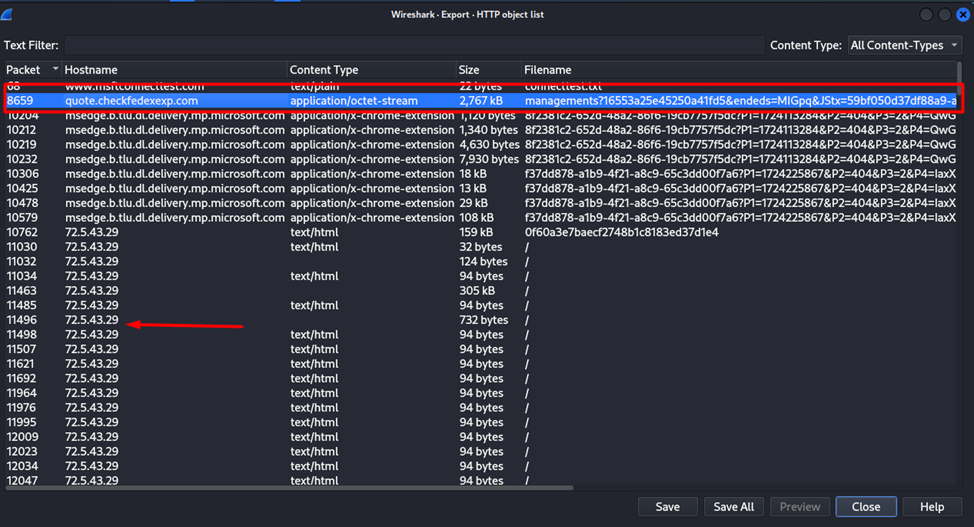Viewport: 974px width, 527px height.
Task: Sort by the Size column header
Action: click(489, 70)
